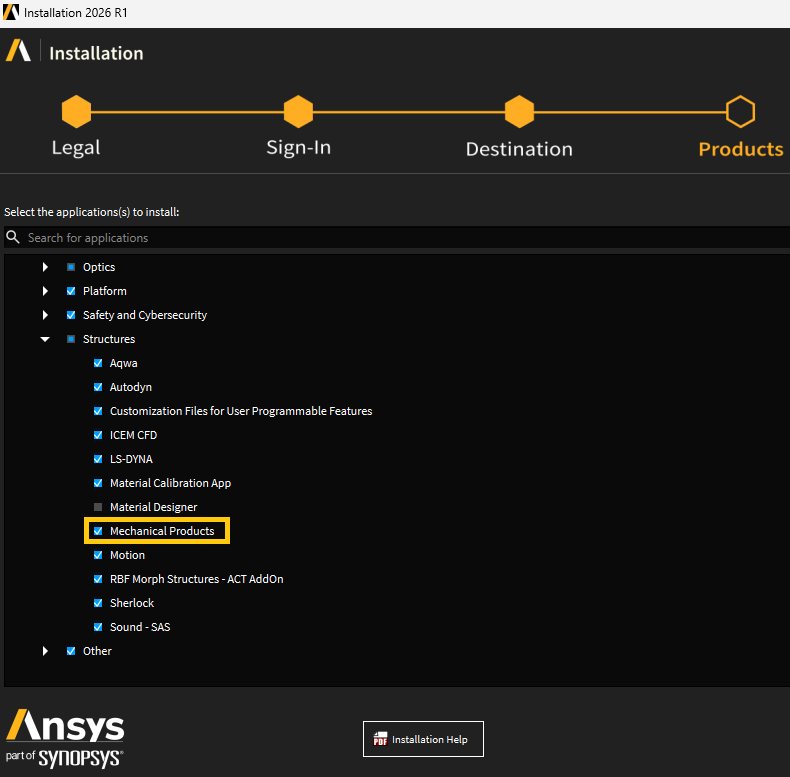790x777 pixels.
Task: Select Safety and Cybersecurity label
Action: pyautogui.click(x=145, y=315)
